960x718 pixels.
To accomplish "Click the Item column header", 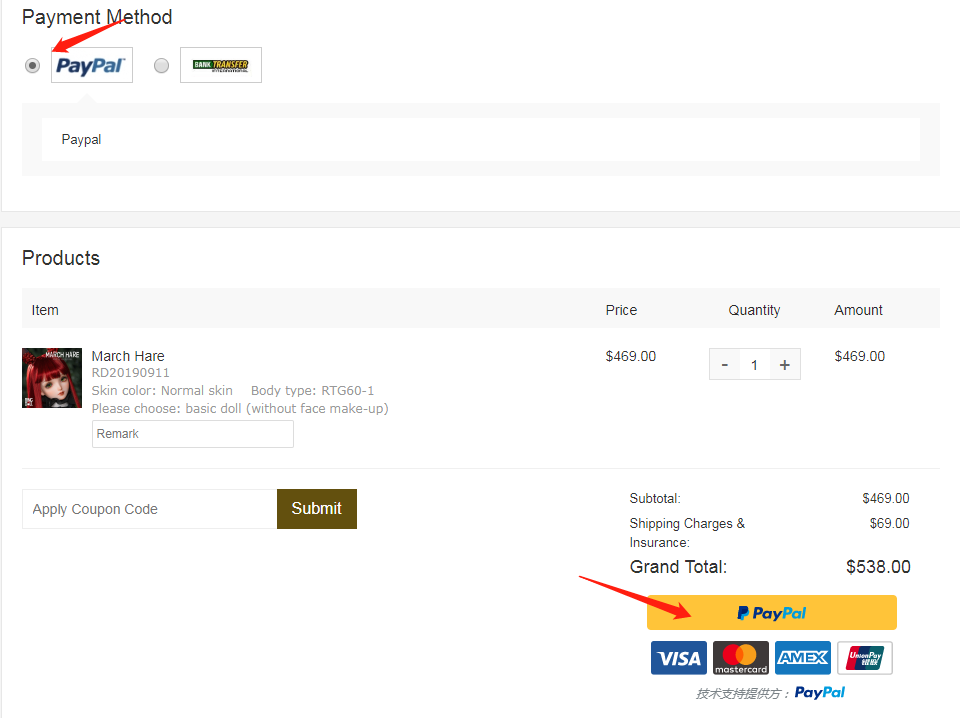I will [45, 310].
